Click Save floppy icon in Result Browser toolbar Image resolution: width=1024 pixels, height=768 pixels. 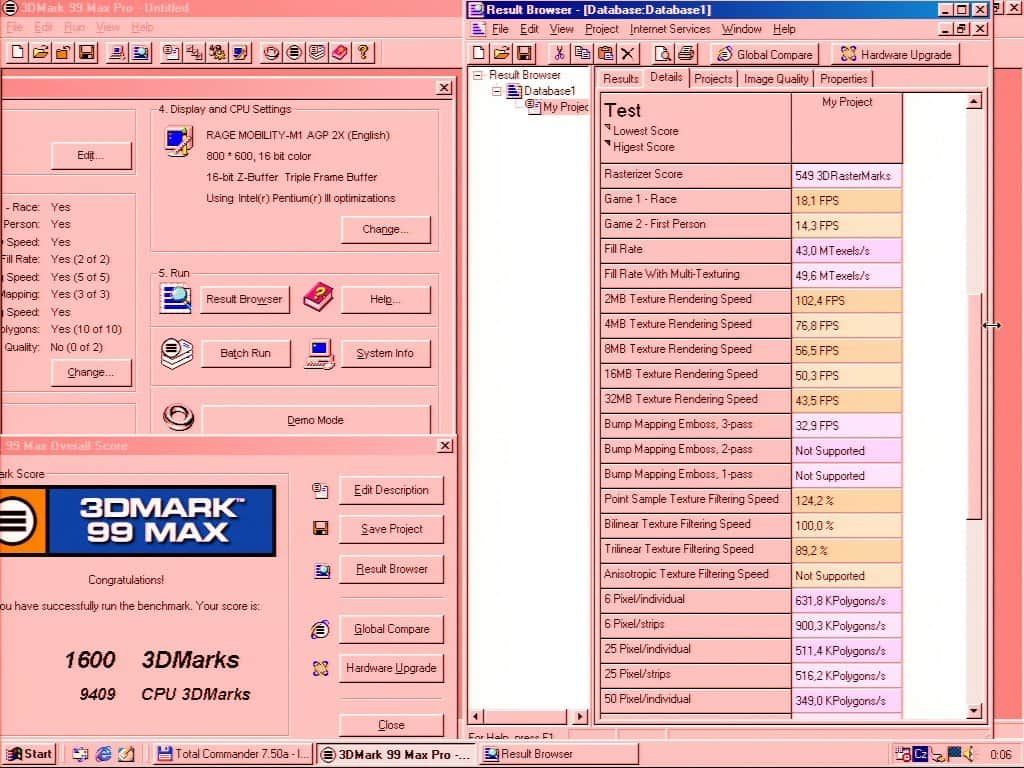[x=524, y=54]
